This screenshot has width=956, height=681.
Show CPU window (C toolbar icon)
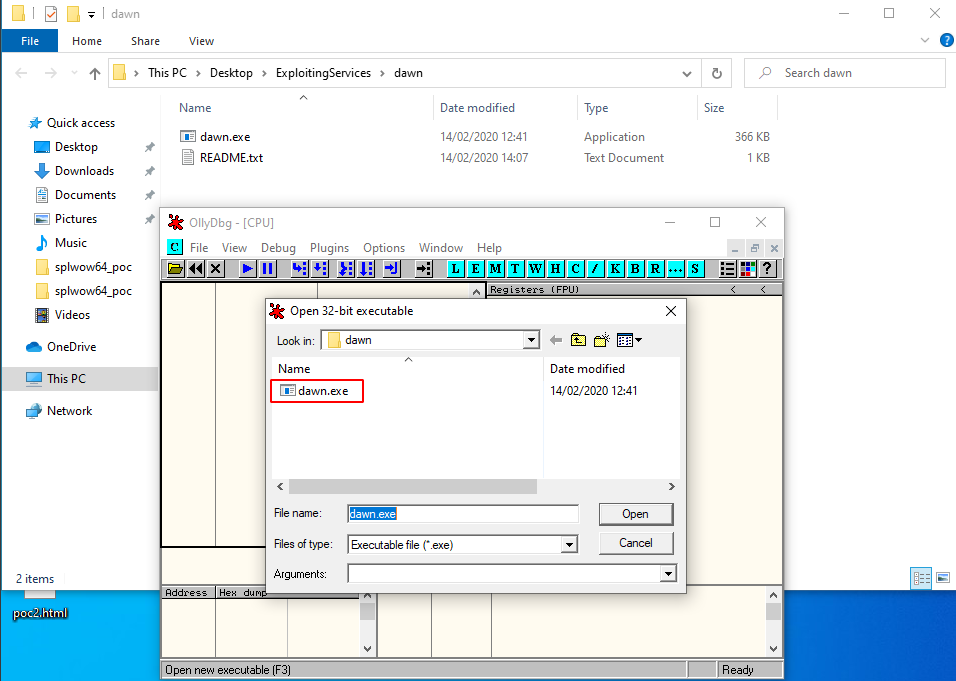coord(576,268)
